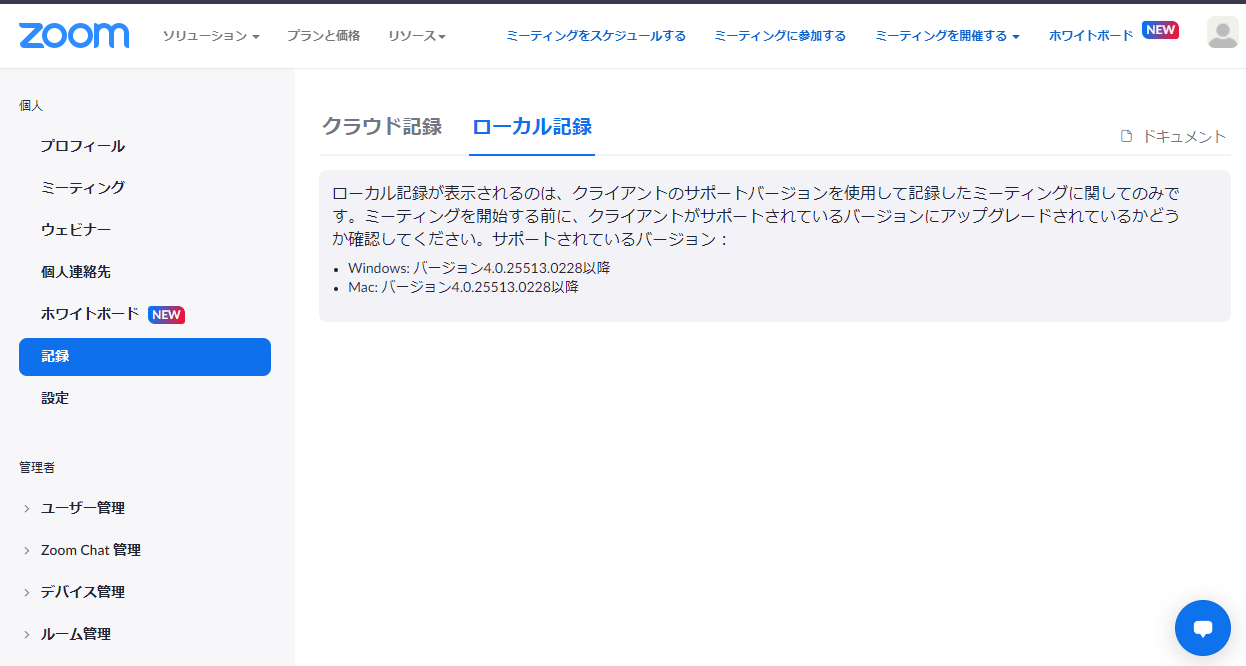
Task: Open the chat support bubble
Action: 1202,628
